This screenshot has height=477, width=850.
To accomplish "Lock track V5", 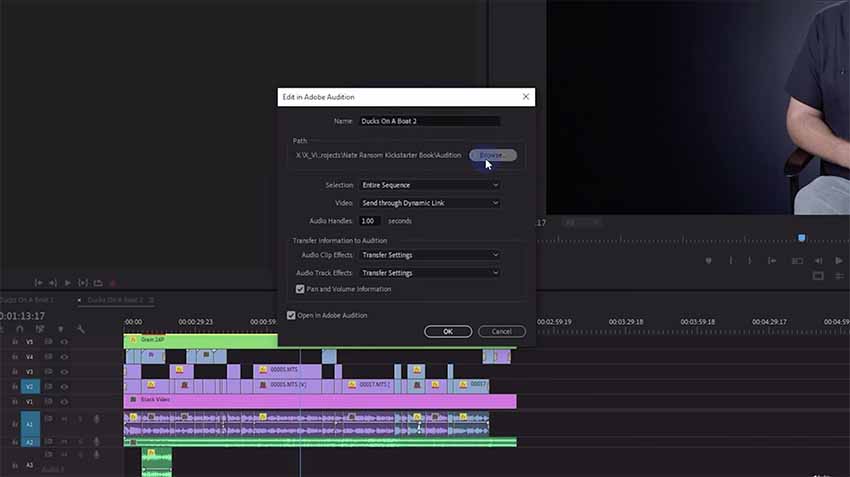I will pyautogui.click(x=15, y=341).
